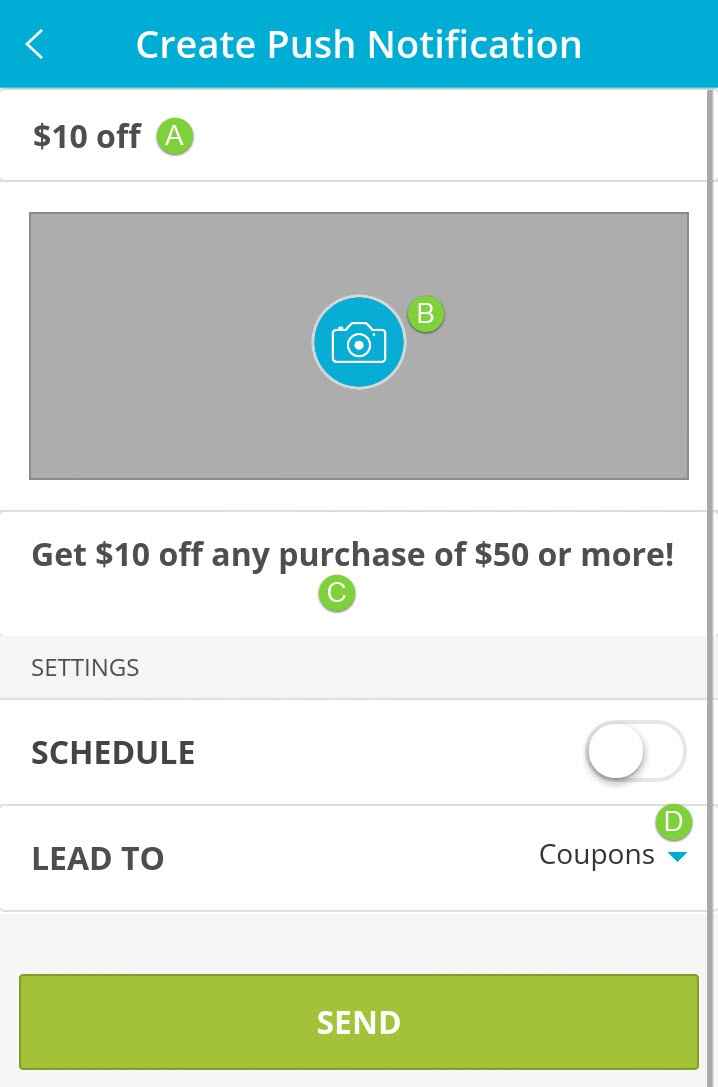Tap the blue camera icon
This screenshot has width=718, height=1087.
coord(358,342)
